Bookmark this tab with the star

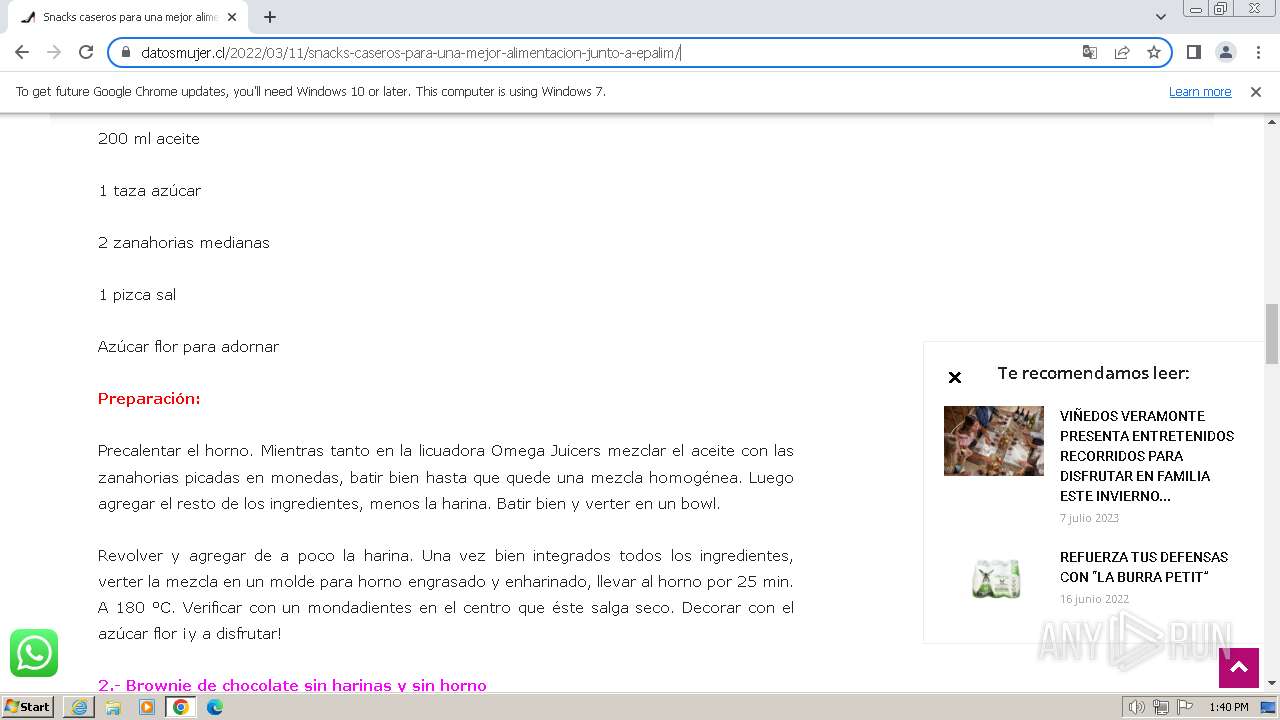click(x=1154, y=52)
